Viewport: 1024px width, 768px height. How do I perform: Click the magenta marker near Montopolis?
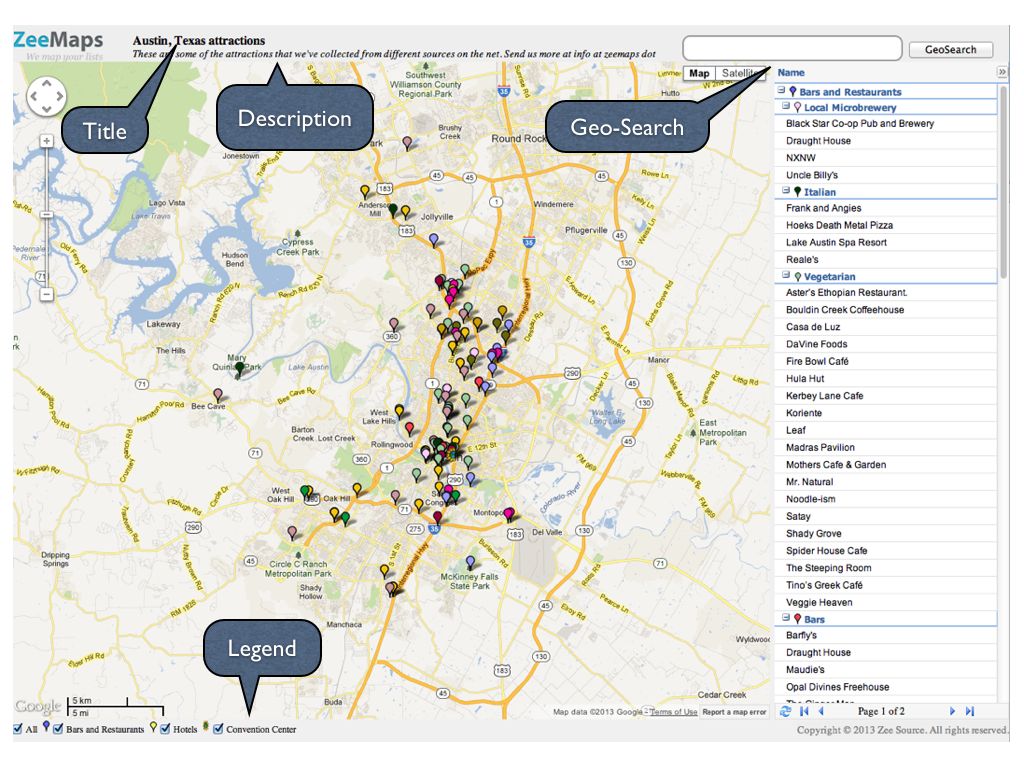(509, 514)
